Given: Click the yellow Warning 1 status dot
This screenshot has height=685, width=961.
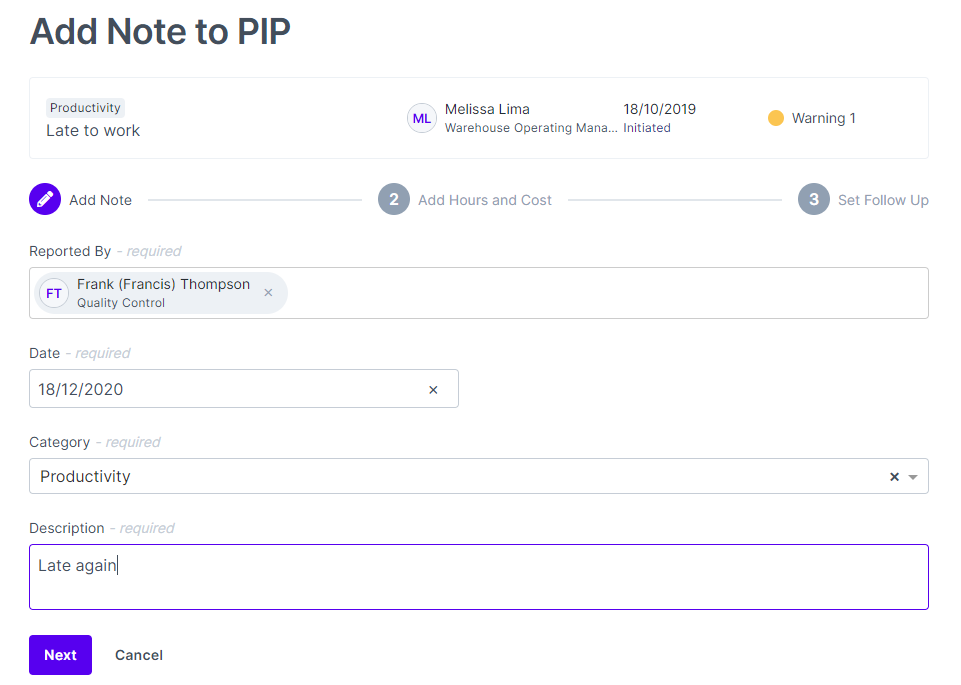Looking at the screenshot, I should [776, 118].
